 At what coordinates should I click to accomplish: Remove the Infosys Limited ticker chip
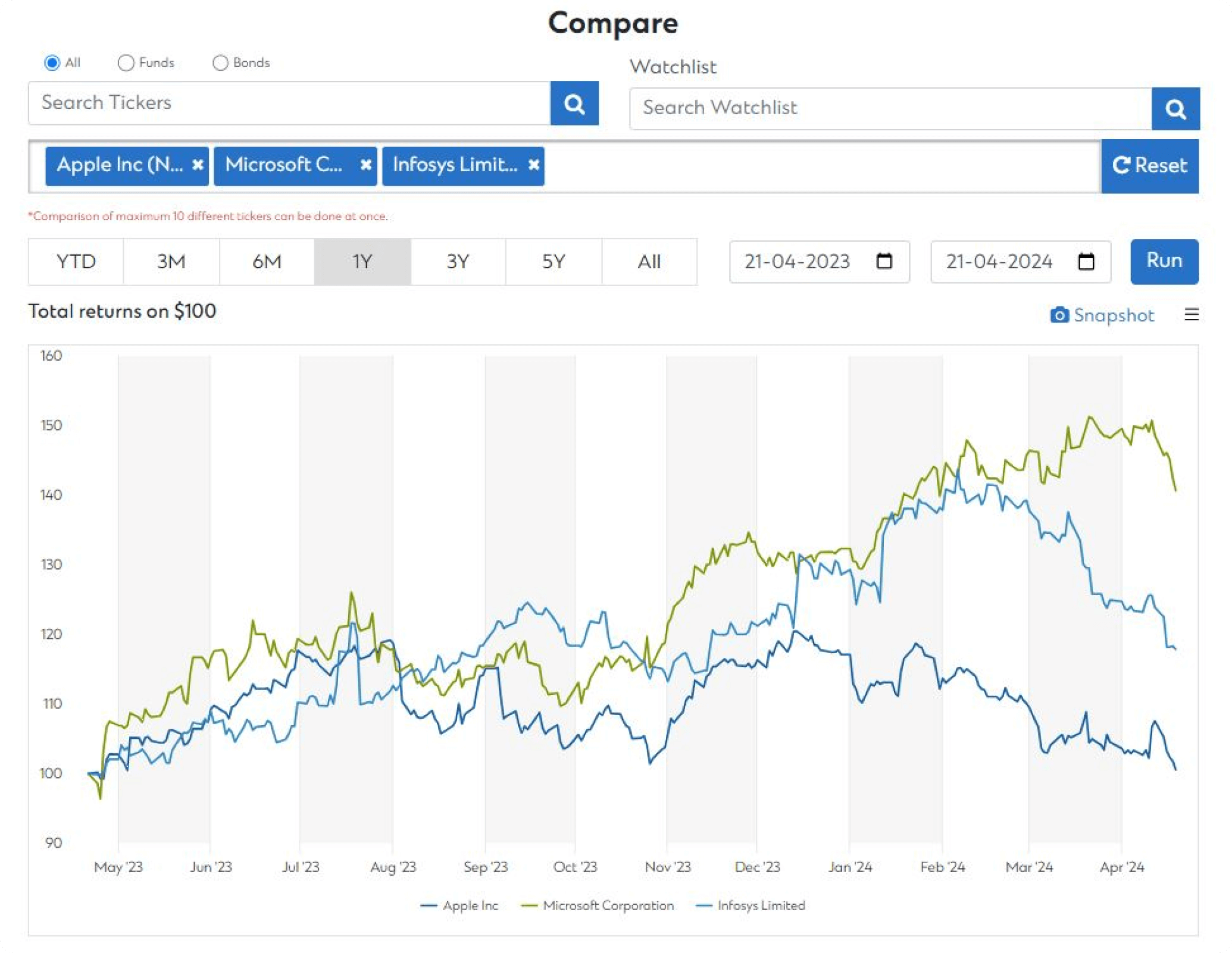pos(533,165)
